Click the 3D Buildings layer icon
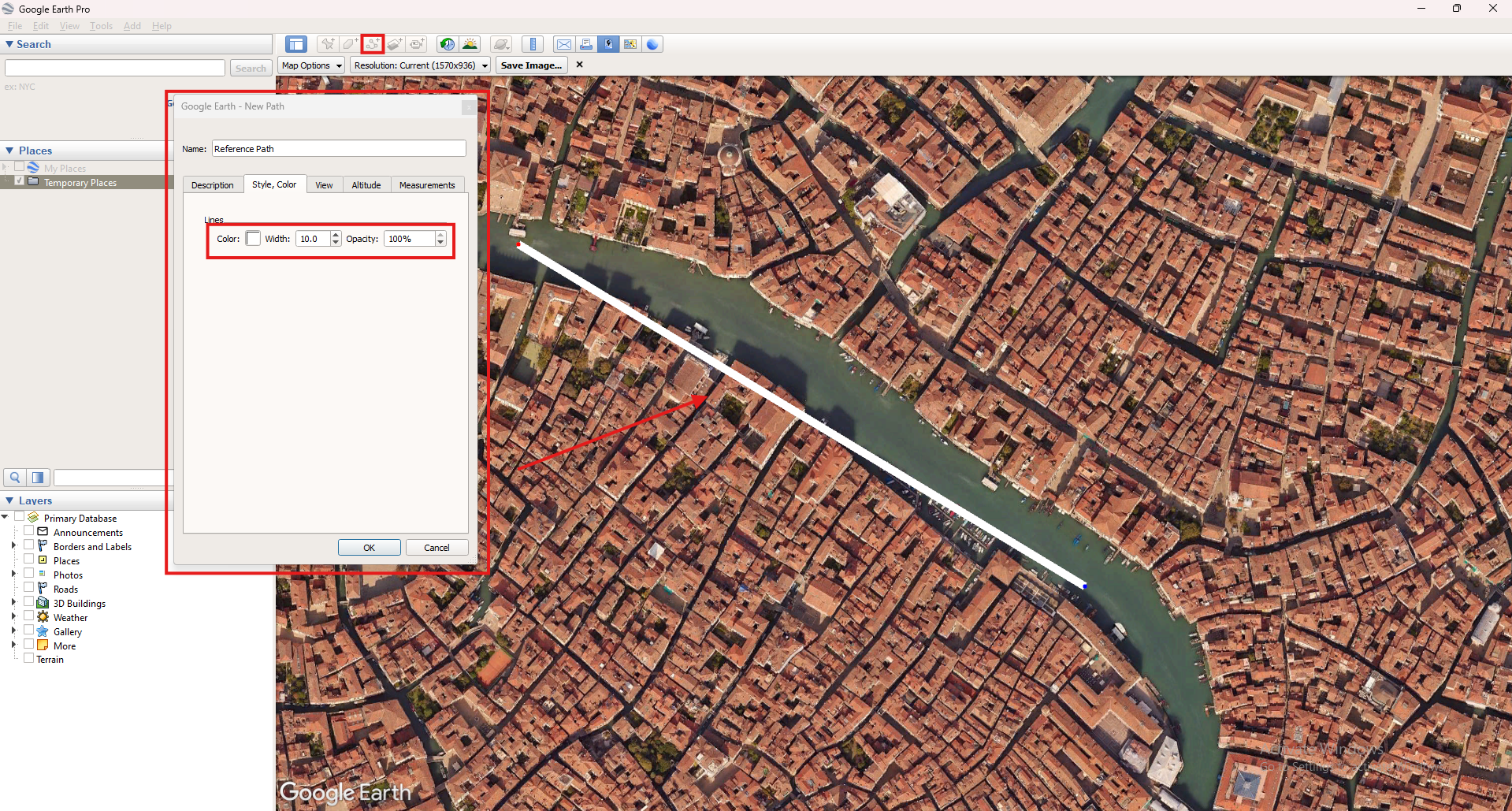This screenshot has width=1512, height=811. pyautogui.click(x=43, y=603)
